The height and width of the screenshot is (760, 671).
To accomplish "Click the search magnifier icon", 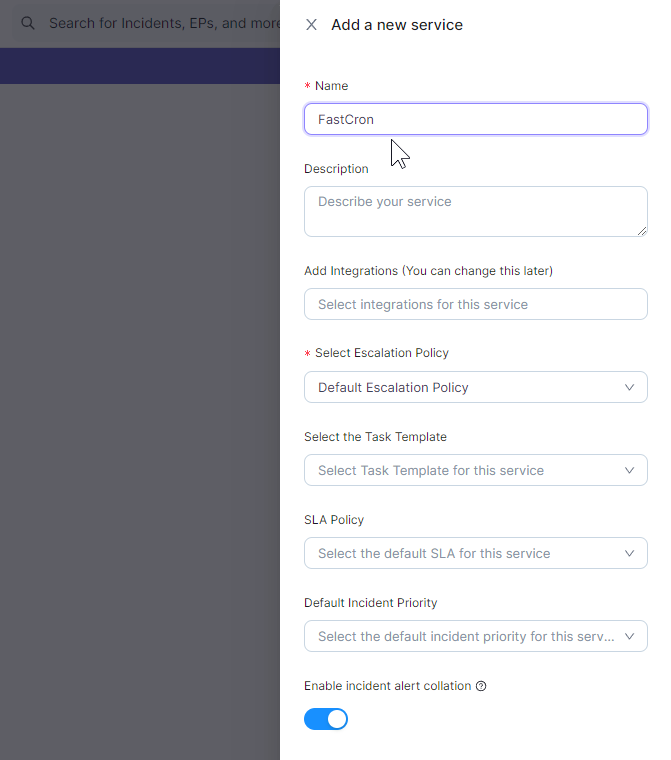I will [x=28, y=23].
